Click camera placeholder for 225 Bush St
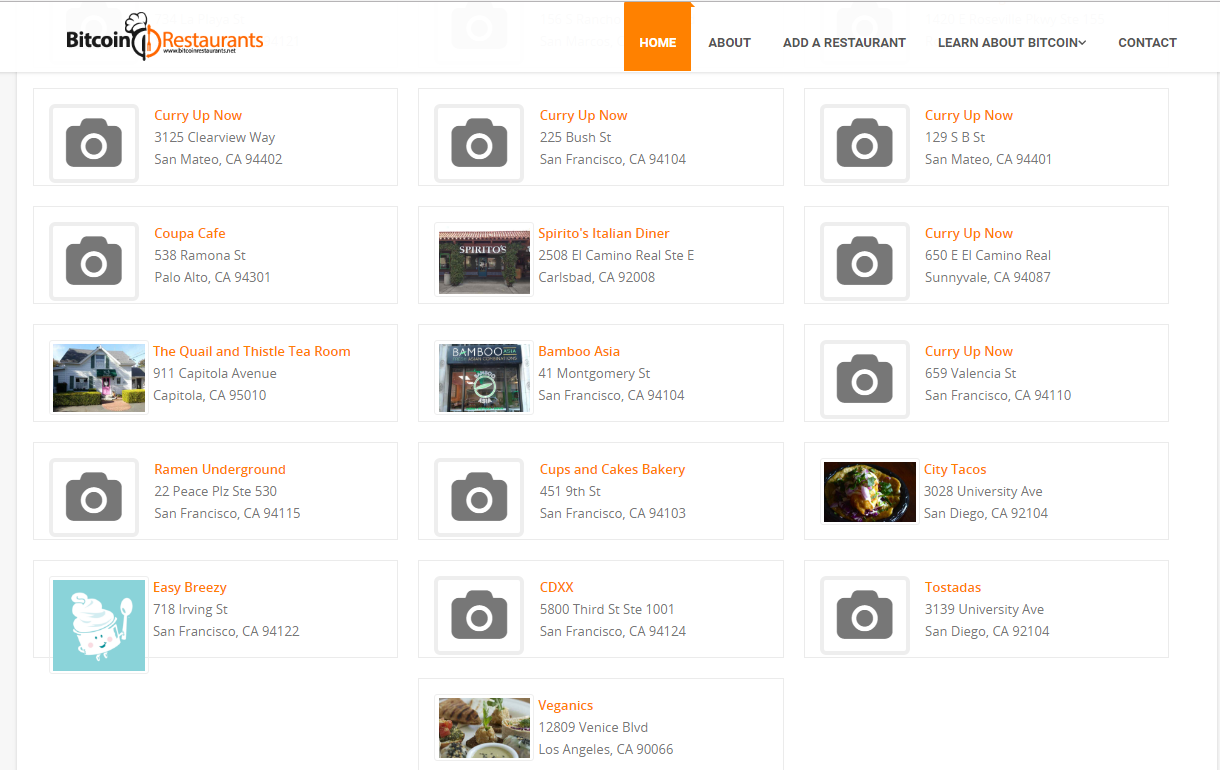 point(479,143)
